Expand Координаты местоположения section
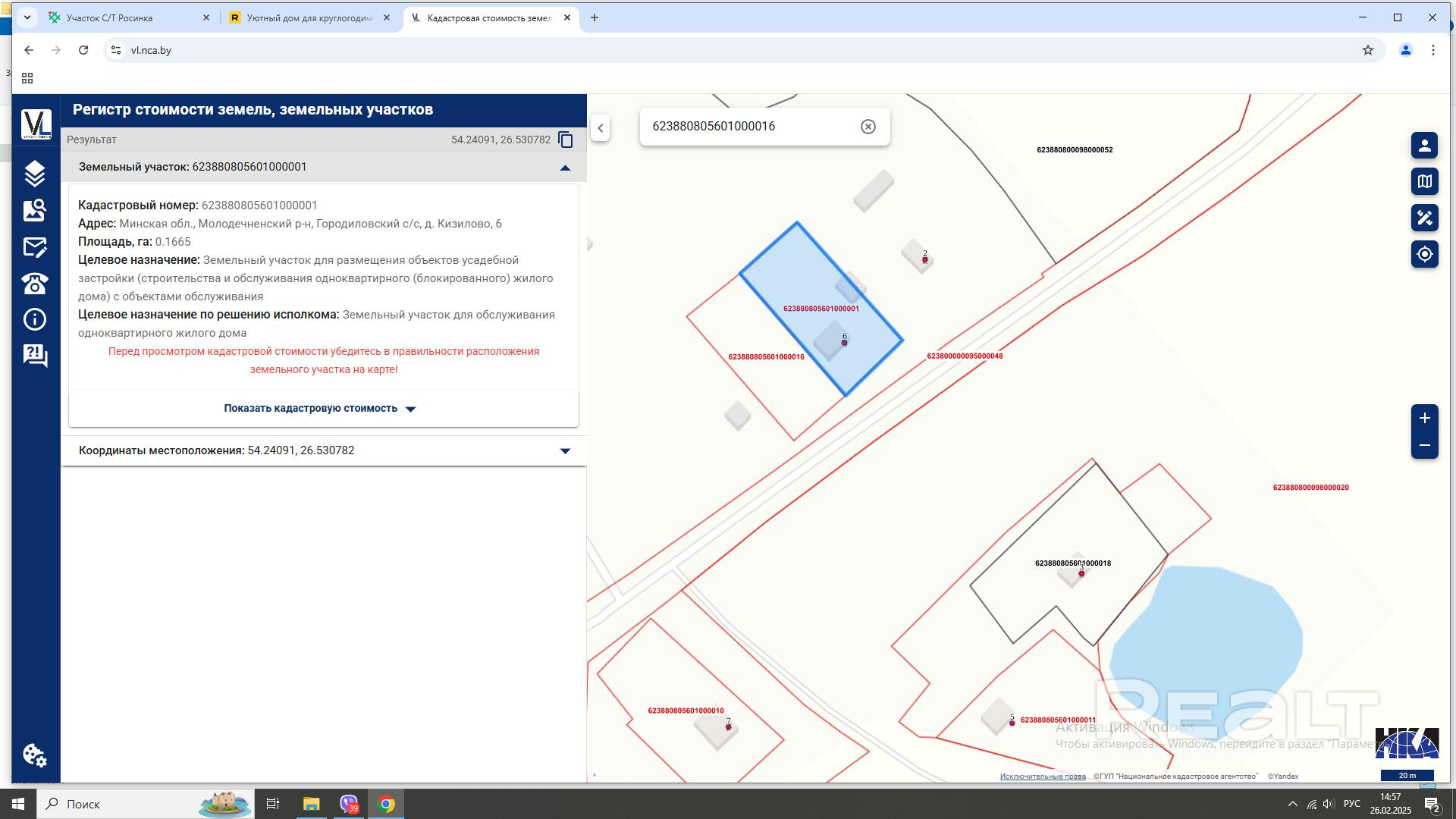Viewport: 1456px width, 819px height. 564,451
